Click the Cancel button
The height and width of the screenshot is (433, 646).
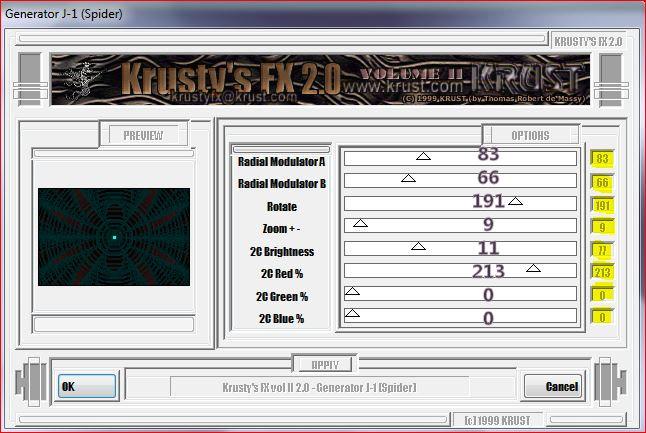click(x=554, y=386)
